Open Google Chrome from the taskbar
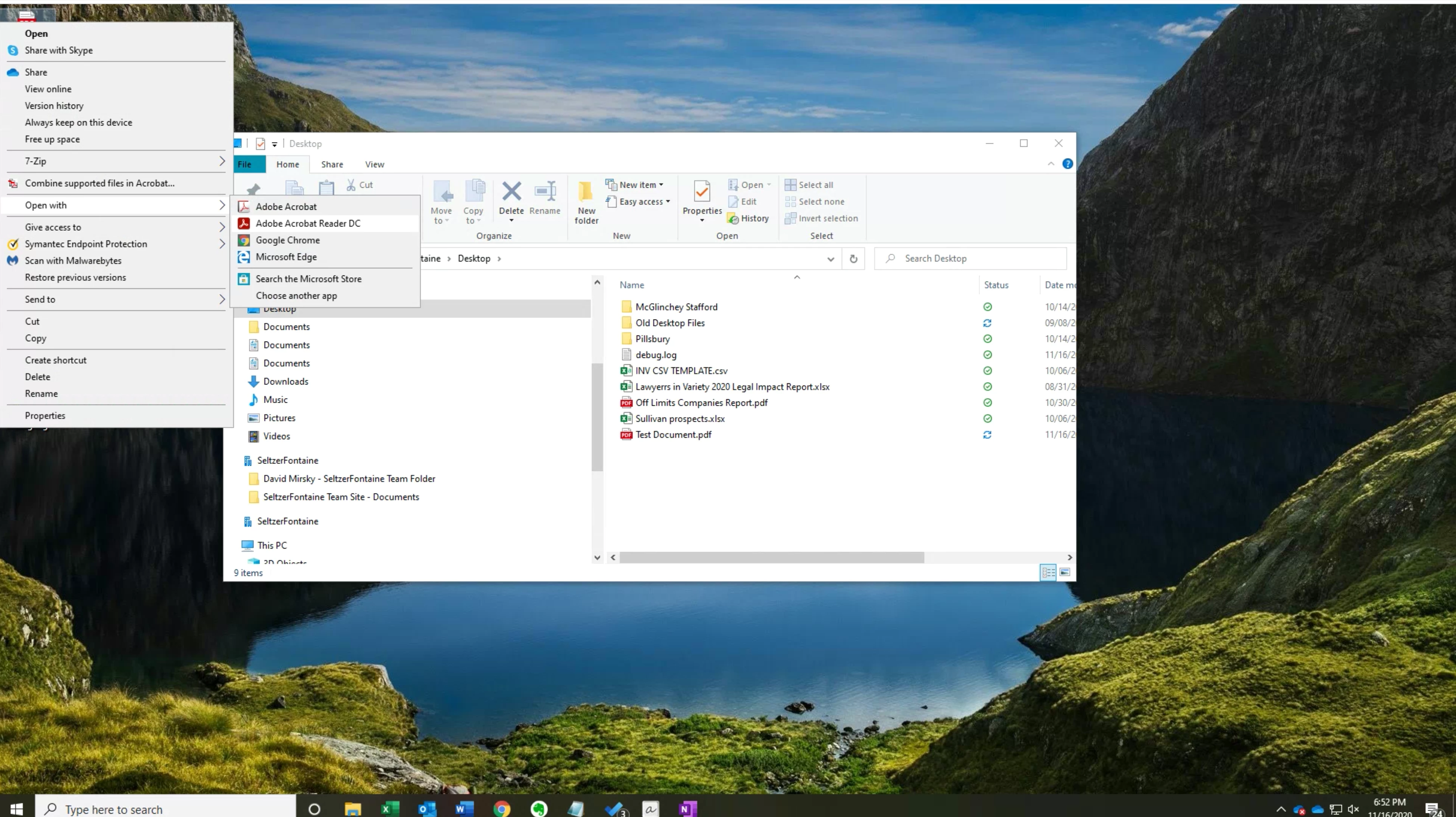The height and width of the screenshot is (817, 1456). (502, 808)
